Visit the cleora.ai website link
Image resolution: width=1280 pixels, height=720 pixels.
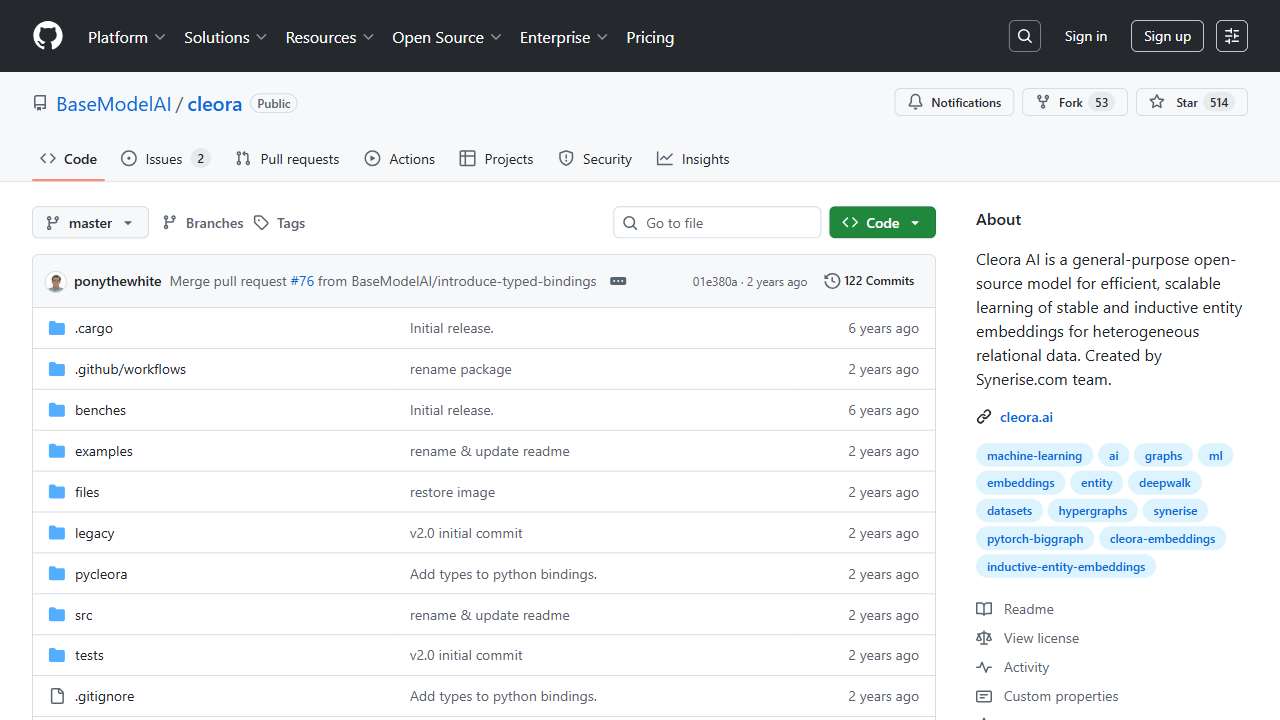pos(1026,417)
